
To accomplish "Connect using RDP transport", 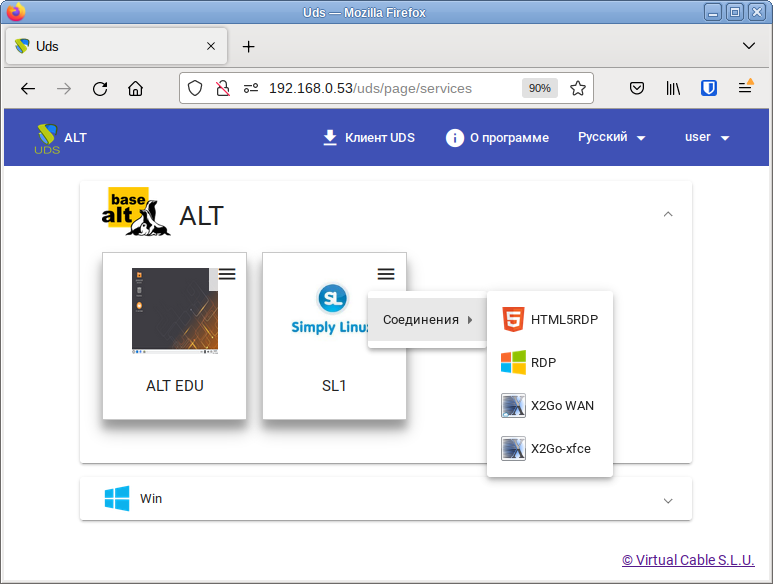I will (550, 363).
